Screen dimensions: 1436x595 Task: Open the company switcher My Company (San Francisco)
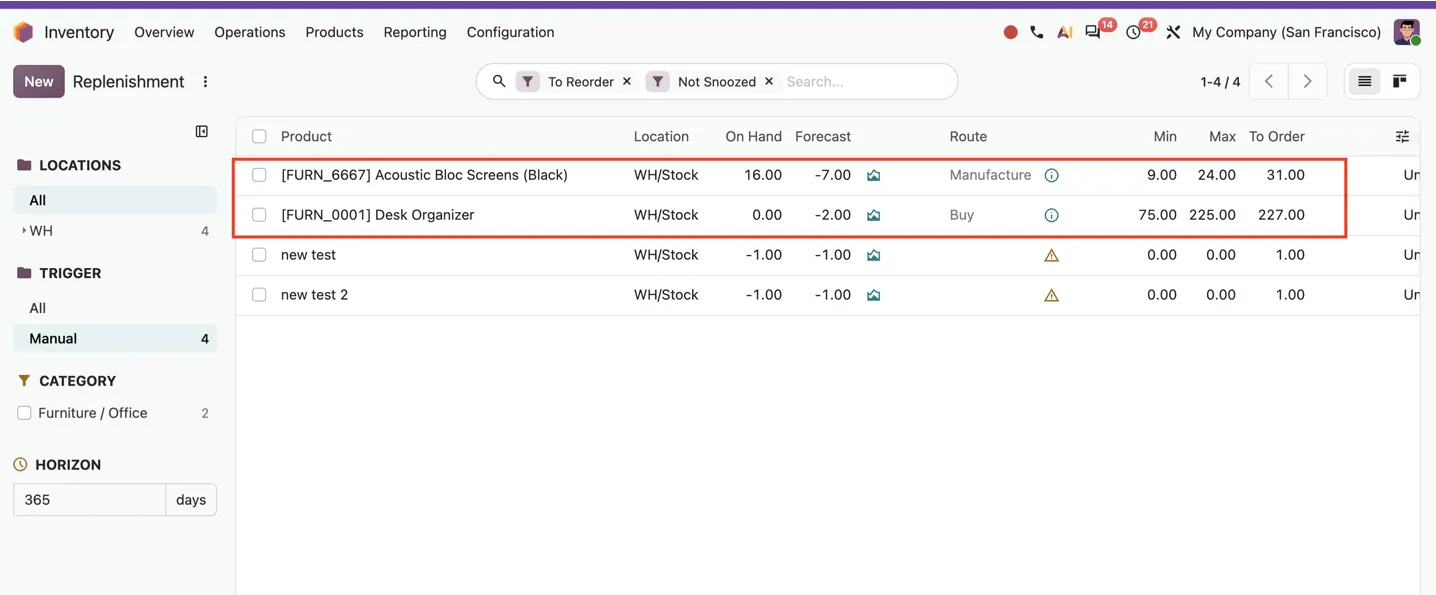tap(1286, 32)
